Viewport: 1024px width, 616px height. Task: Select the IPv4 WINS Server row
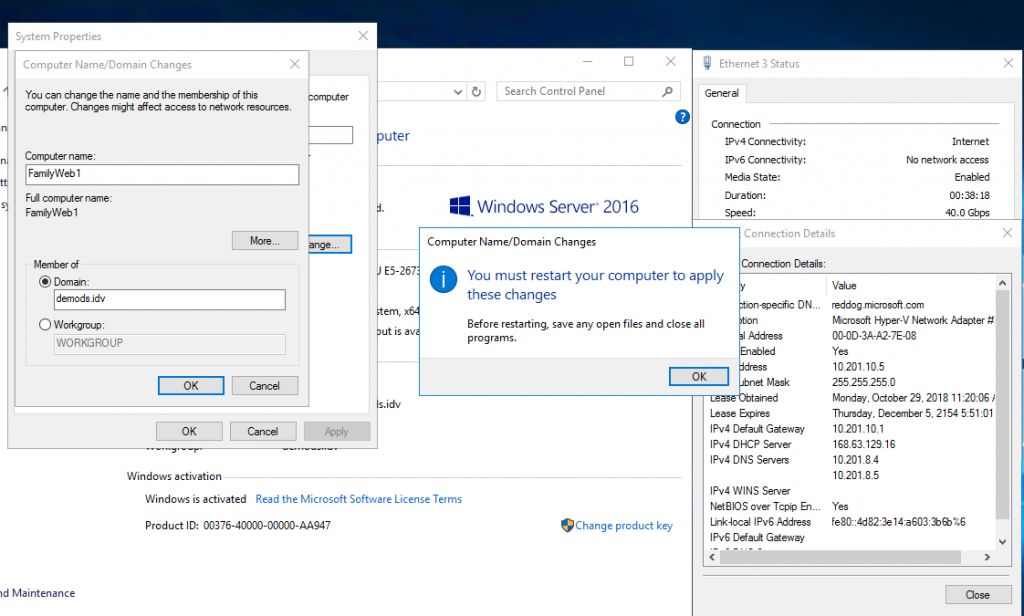click(852, 491)
